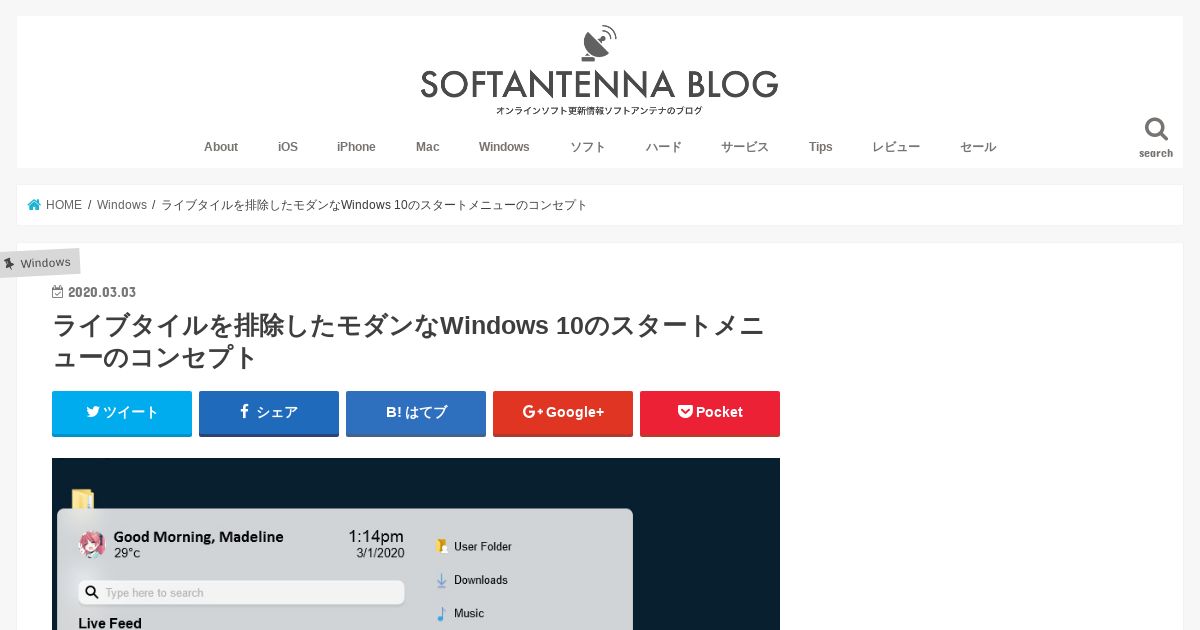1200x630 pixels.
Task: Share via the ツイート button
Action: [122, 413]
